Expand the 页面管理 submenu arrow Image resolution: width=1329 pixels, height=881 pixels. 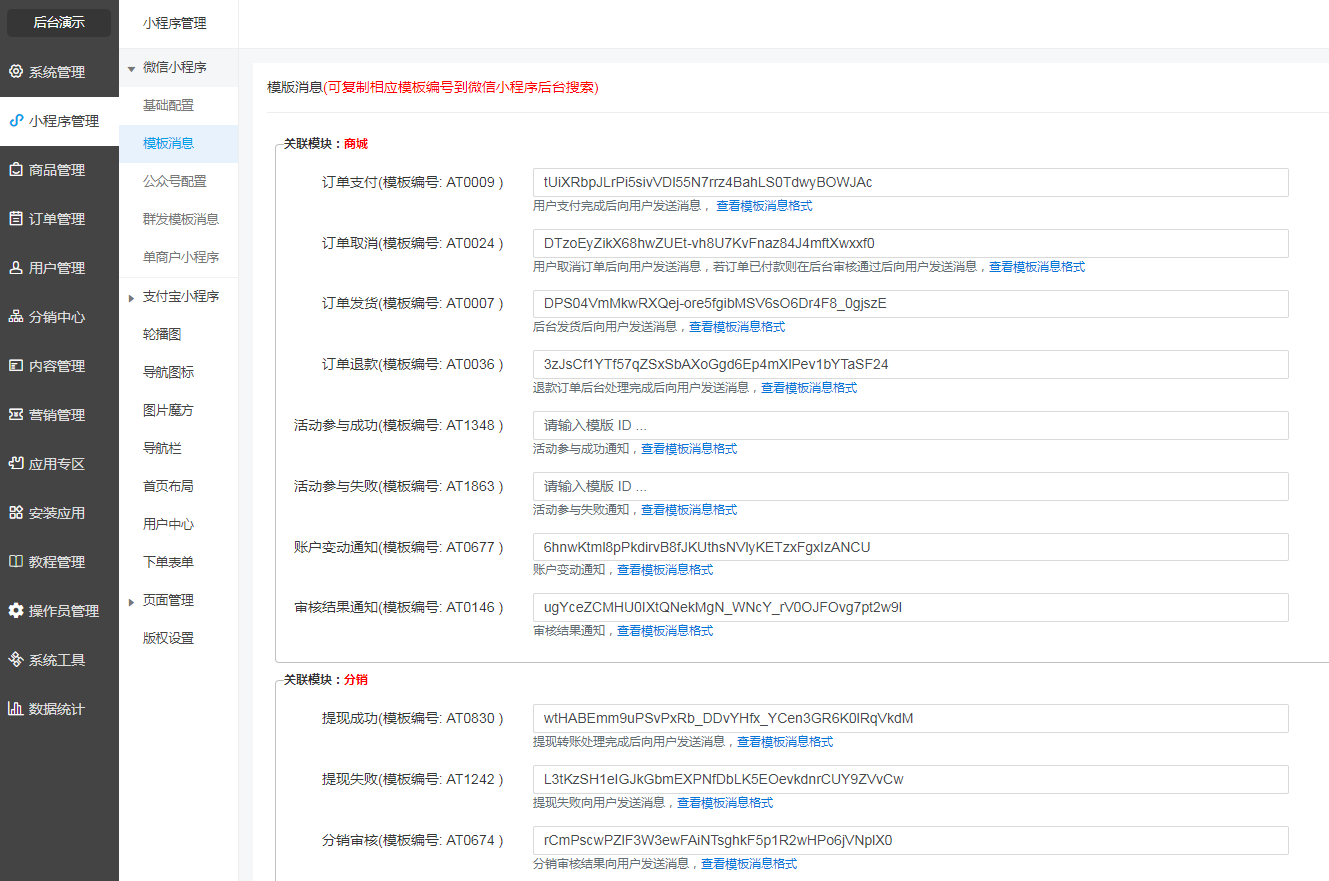coord(131,601)
